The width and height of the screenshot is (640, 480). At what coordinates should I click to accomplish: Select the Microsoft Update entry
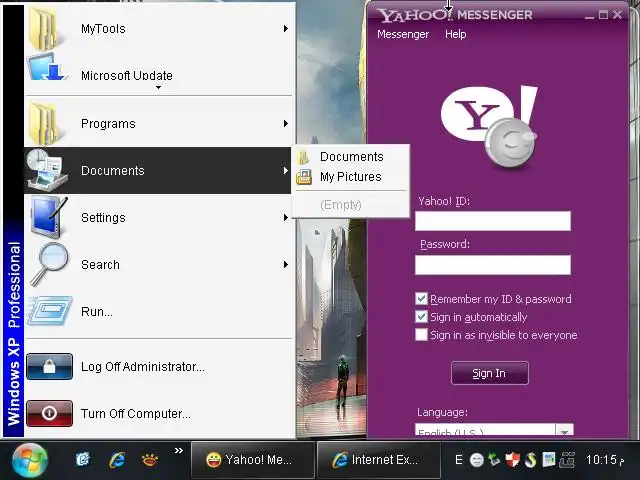pos(159,73)
